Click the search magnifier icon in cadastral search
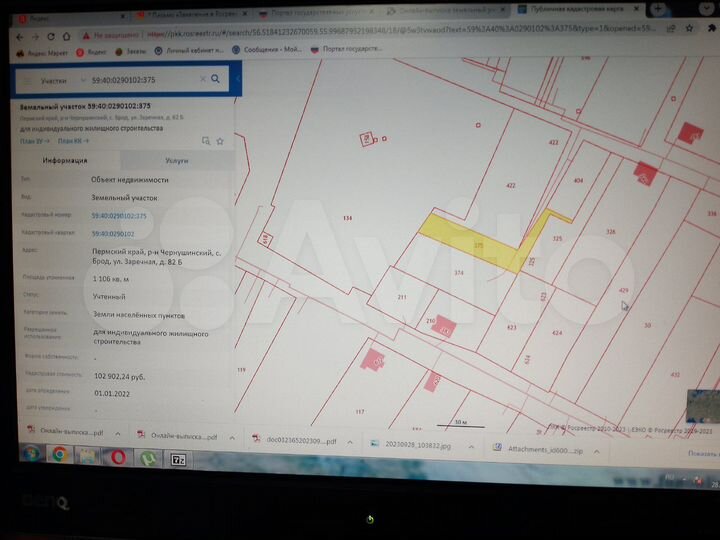Viewport: 720px width, 540px height. click(x=215, y=79)
